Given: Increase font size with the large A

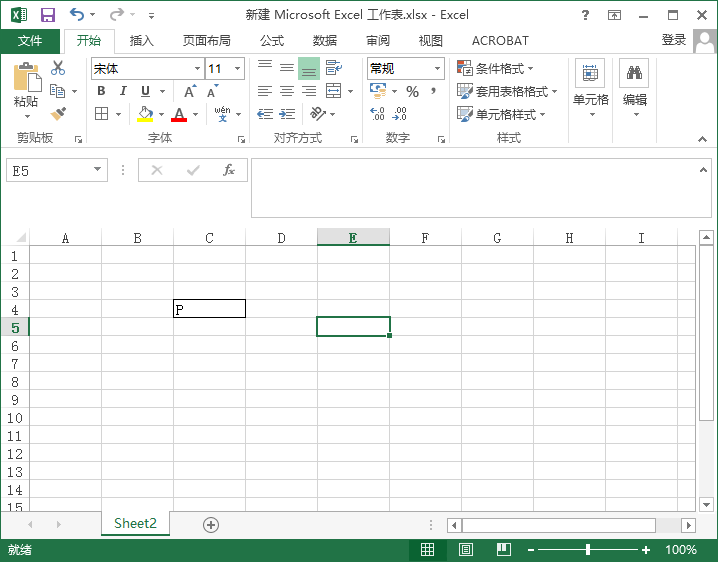Looking at the screenshot, I should (190, 91).
